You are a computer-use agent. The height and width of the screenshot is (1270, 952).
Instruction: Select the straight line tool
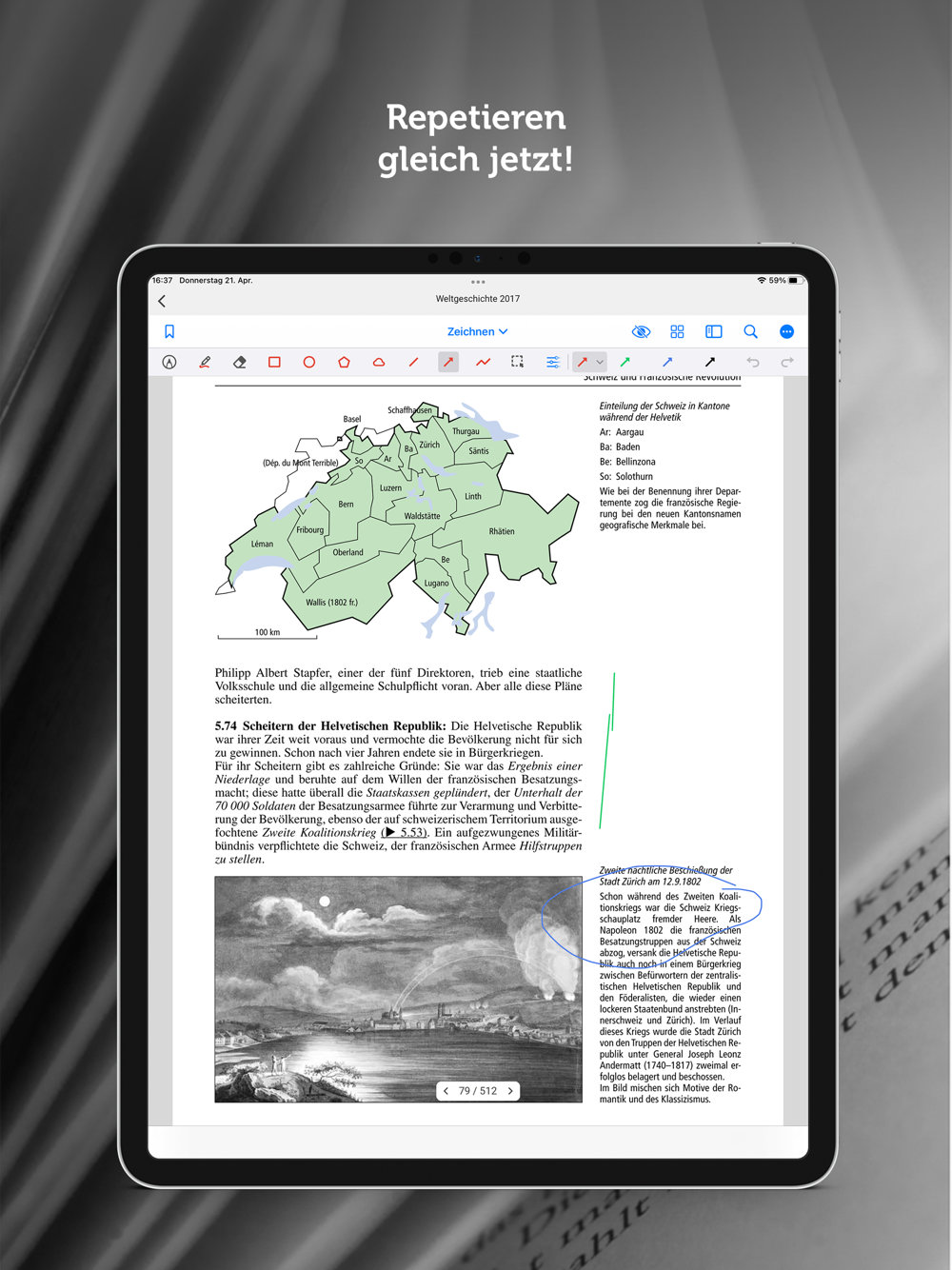pyautogui.click(x=413, y=362)
